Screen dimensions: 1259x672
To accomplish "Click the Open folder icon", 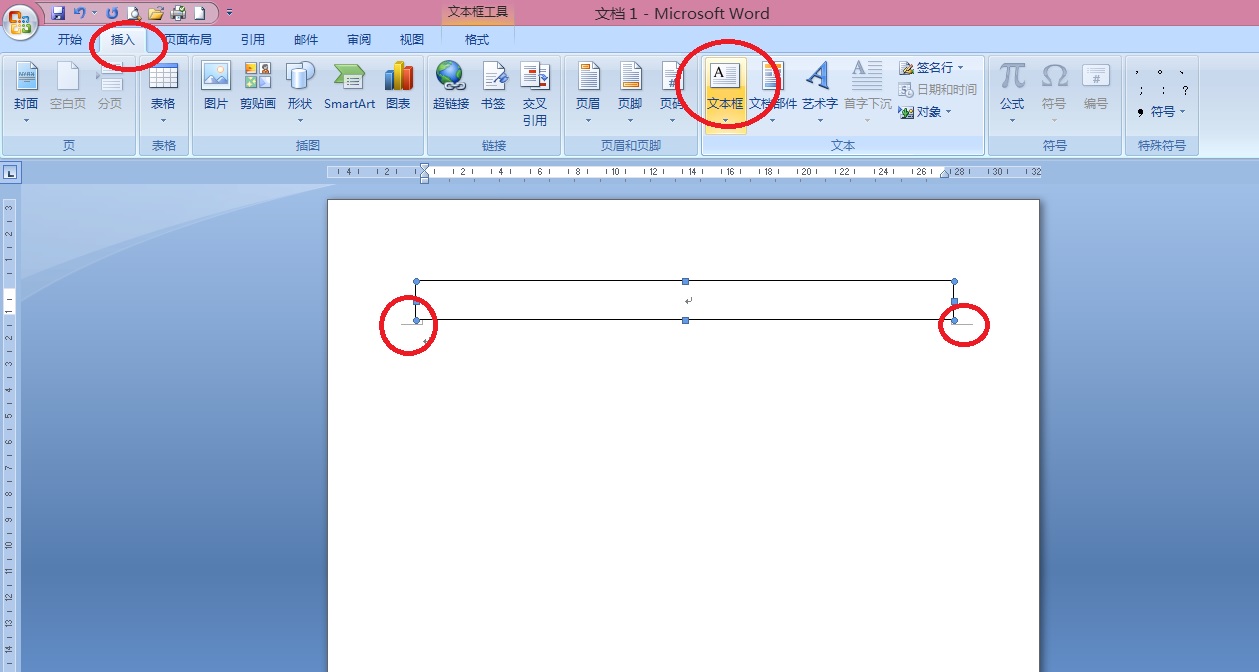I will tap(156, 13).
